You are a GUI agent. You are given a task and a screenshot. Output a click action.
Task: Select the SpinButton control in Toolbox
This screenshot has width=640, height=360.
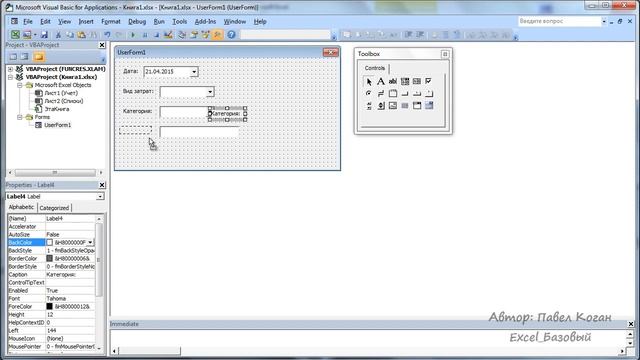coord(380,106)
